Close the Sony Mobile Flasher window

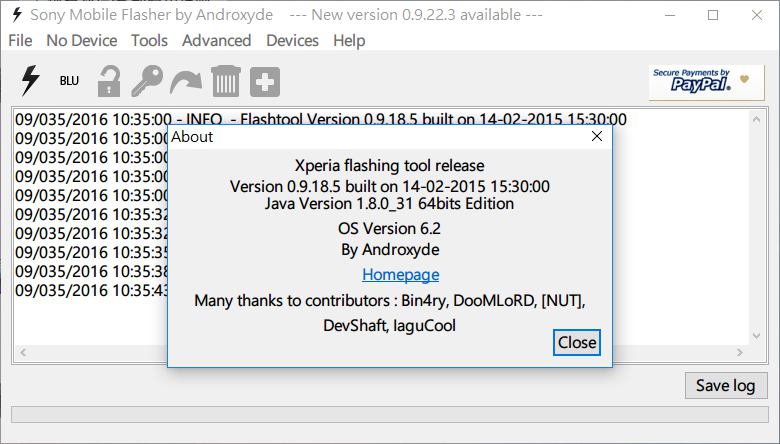757,15
